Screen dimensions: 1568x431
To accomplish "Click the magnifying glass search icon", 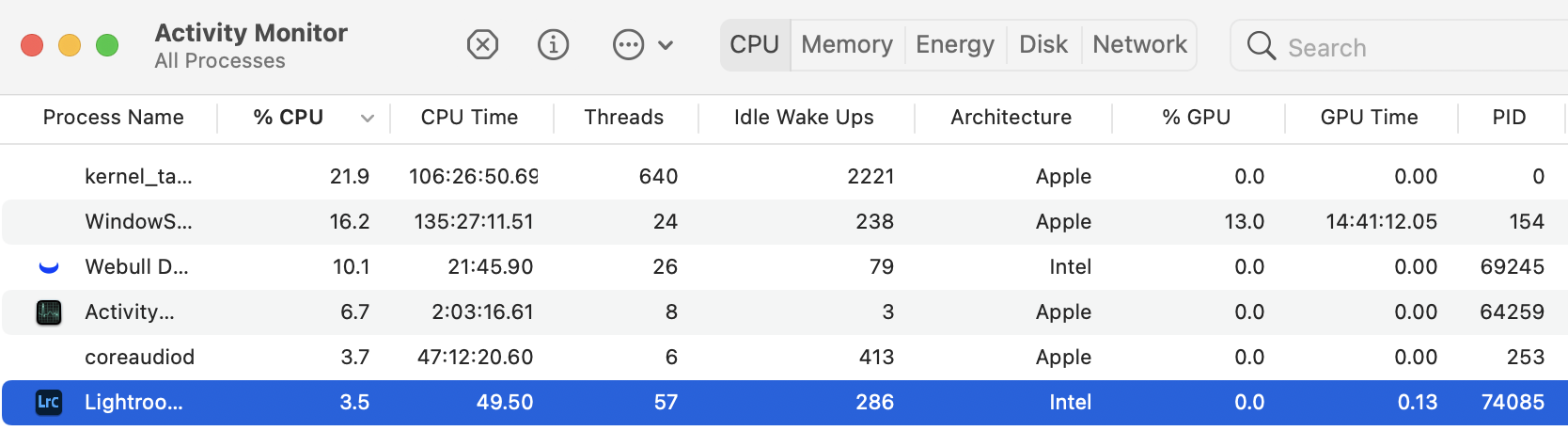I will tap(1261, 46).
